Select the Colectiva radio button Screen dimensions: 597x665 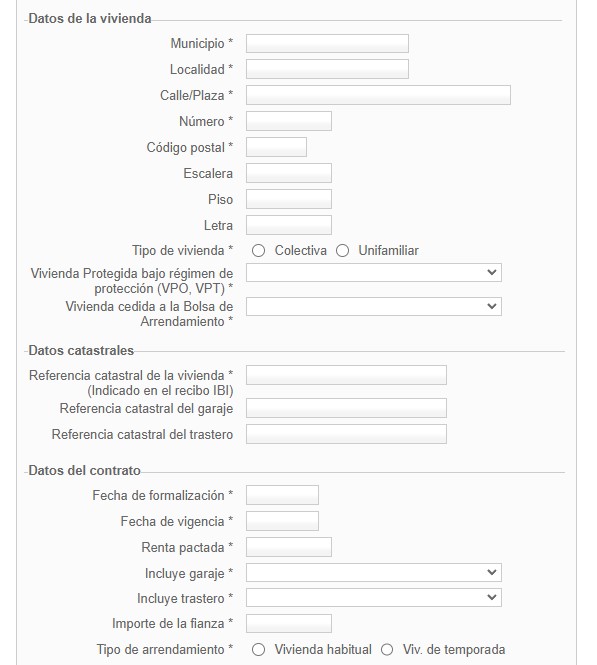[x=258, y=251]
